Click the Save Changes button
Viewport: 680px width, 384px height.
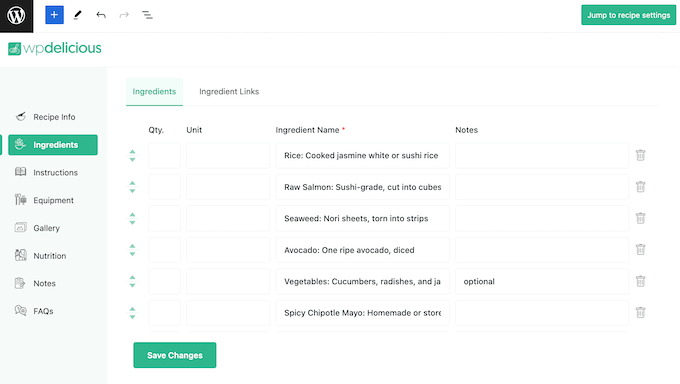(x=175, y=355)
